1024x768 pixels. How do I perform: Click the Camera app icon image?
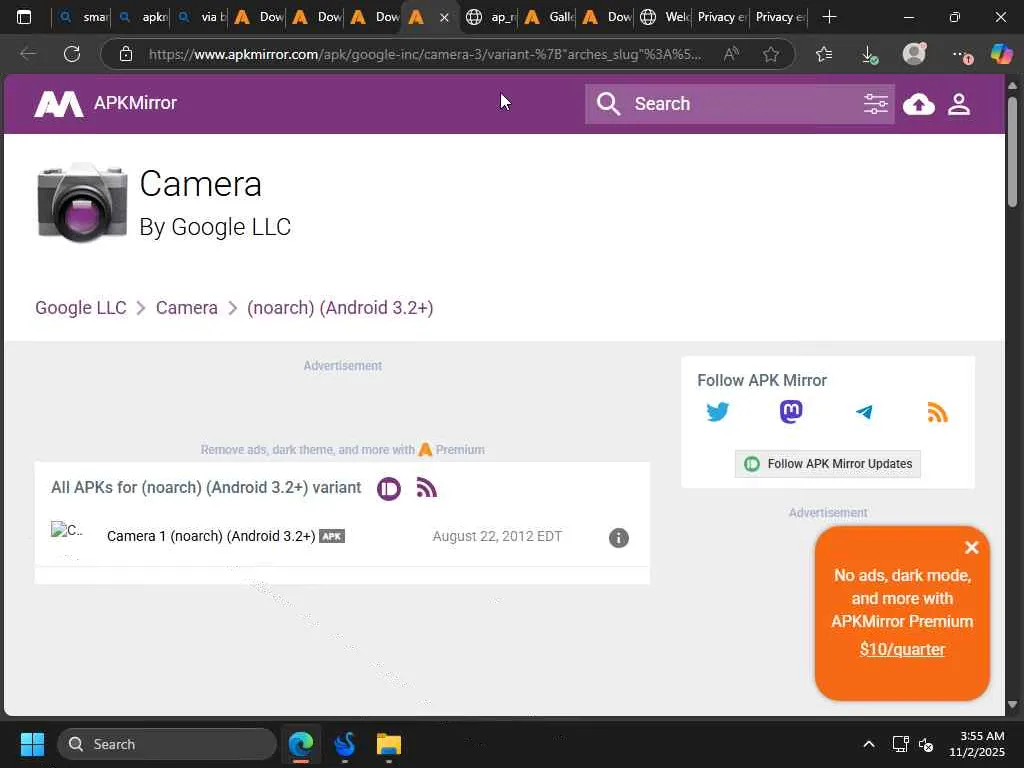click(82, 202)
